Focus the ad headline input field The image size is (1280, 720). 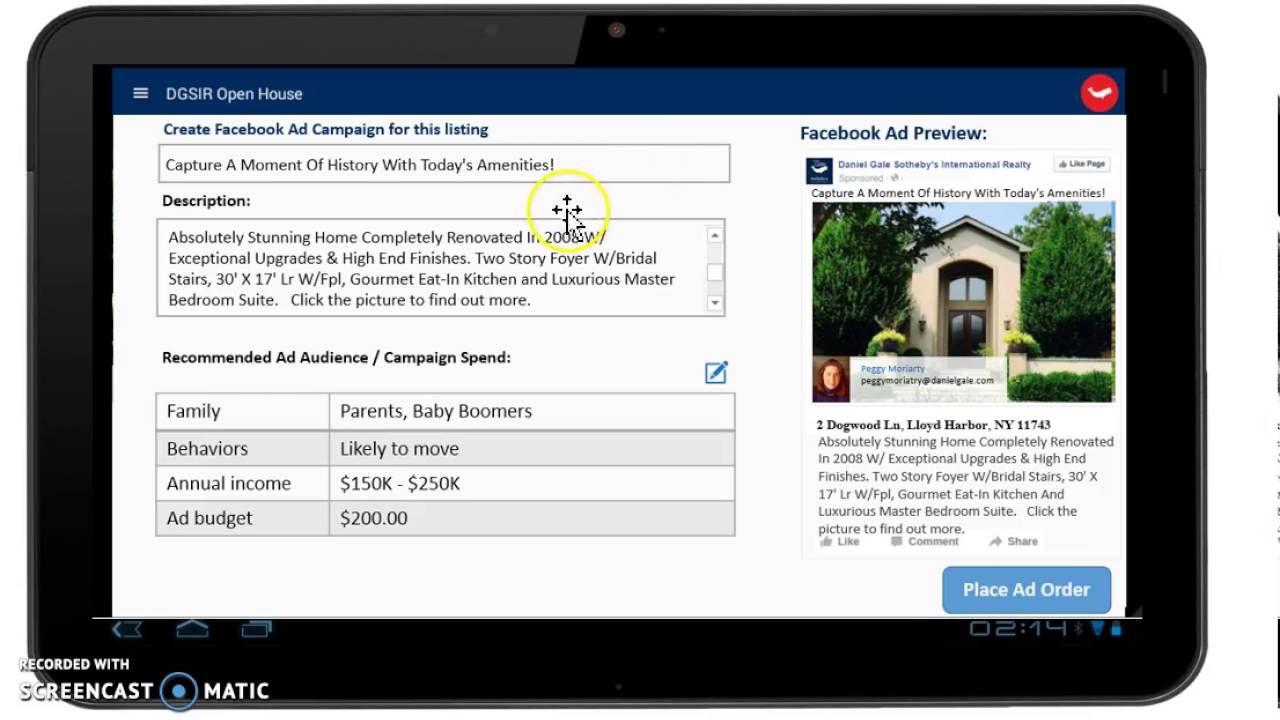[x=444, y=164]
